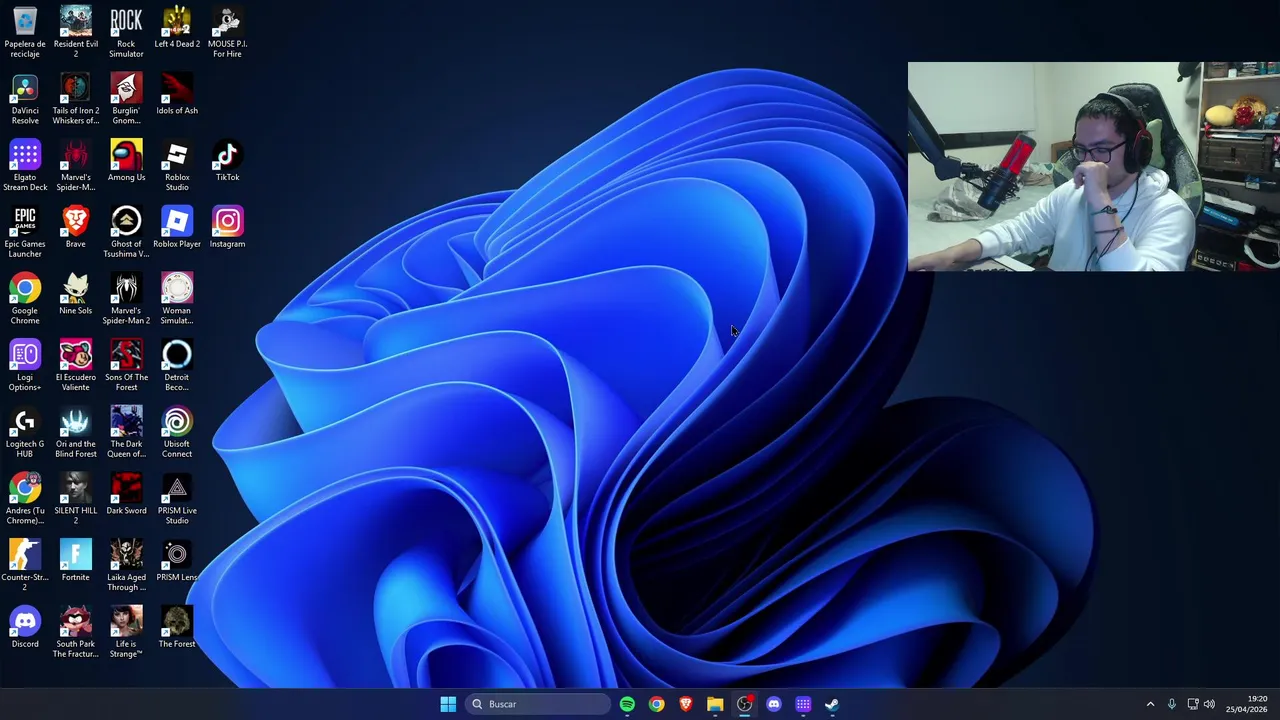The width and height of the screenshot is (1280, 720).
Task: Open File Explorer from the taskbar
Action: point(715,704)
